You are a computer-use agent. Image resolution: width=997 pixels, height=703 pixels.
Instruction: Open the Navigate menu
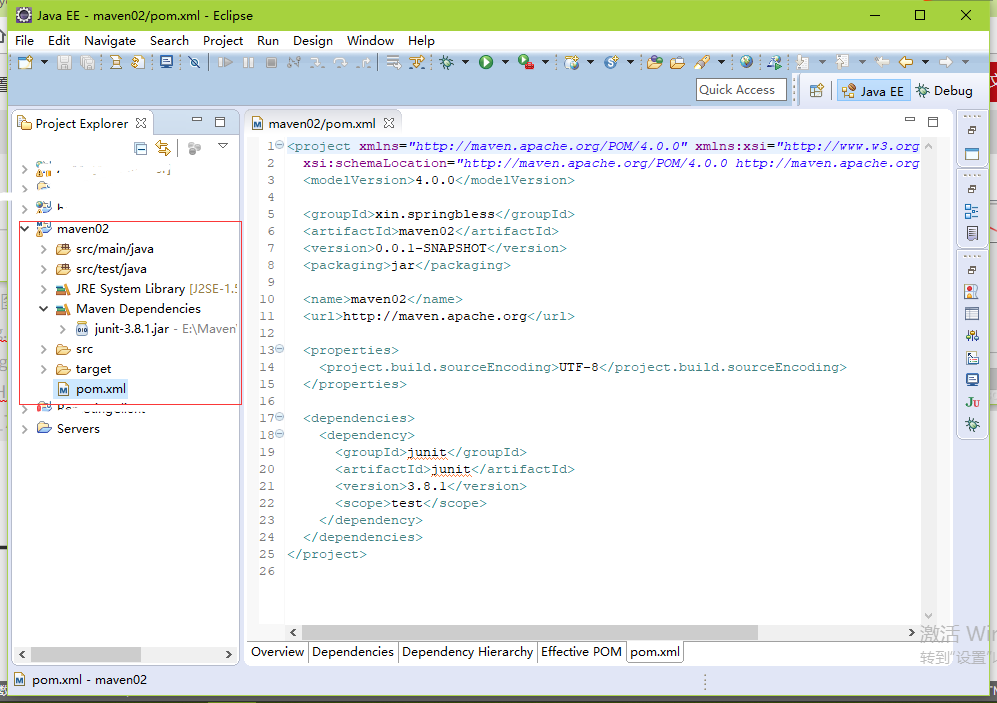point(110,41)
